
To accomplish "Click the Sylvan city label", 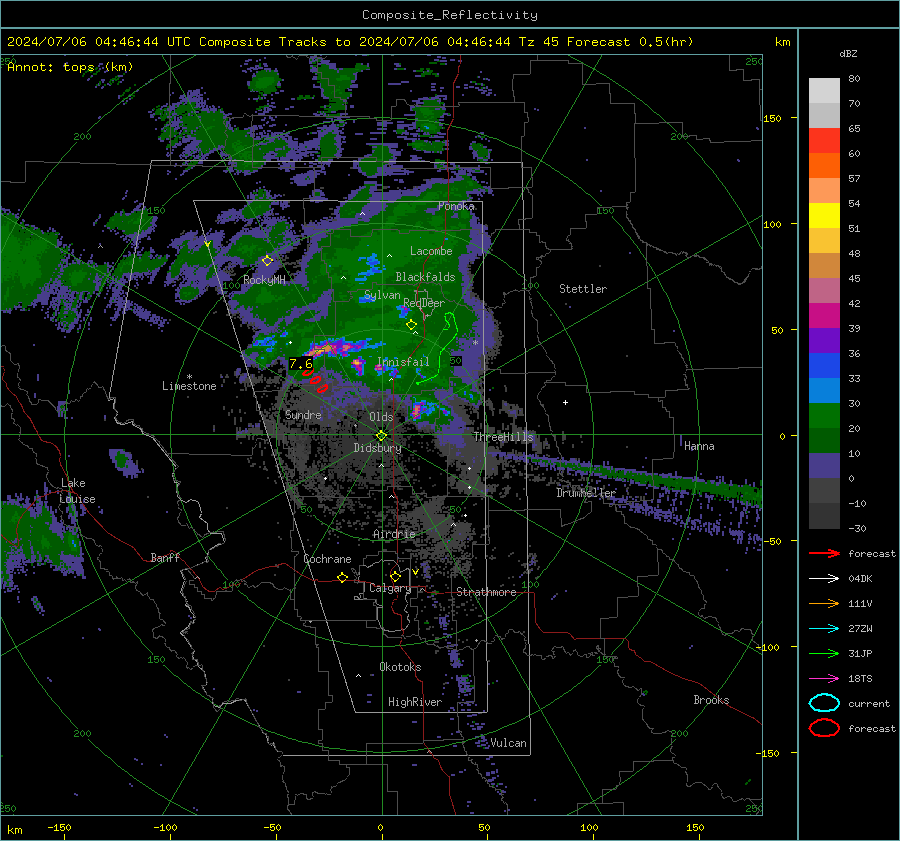I will [382, 295].
